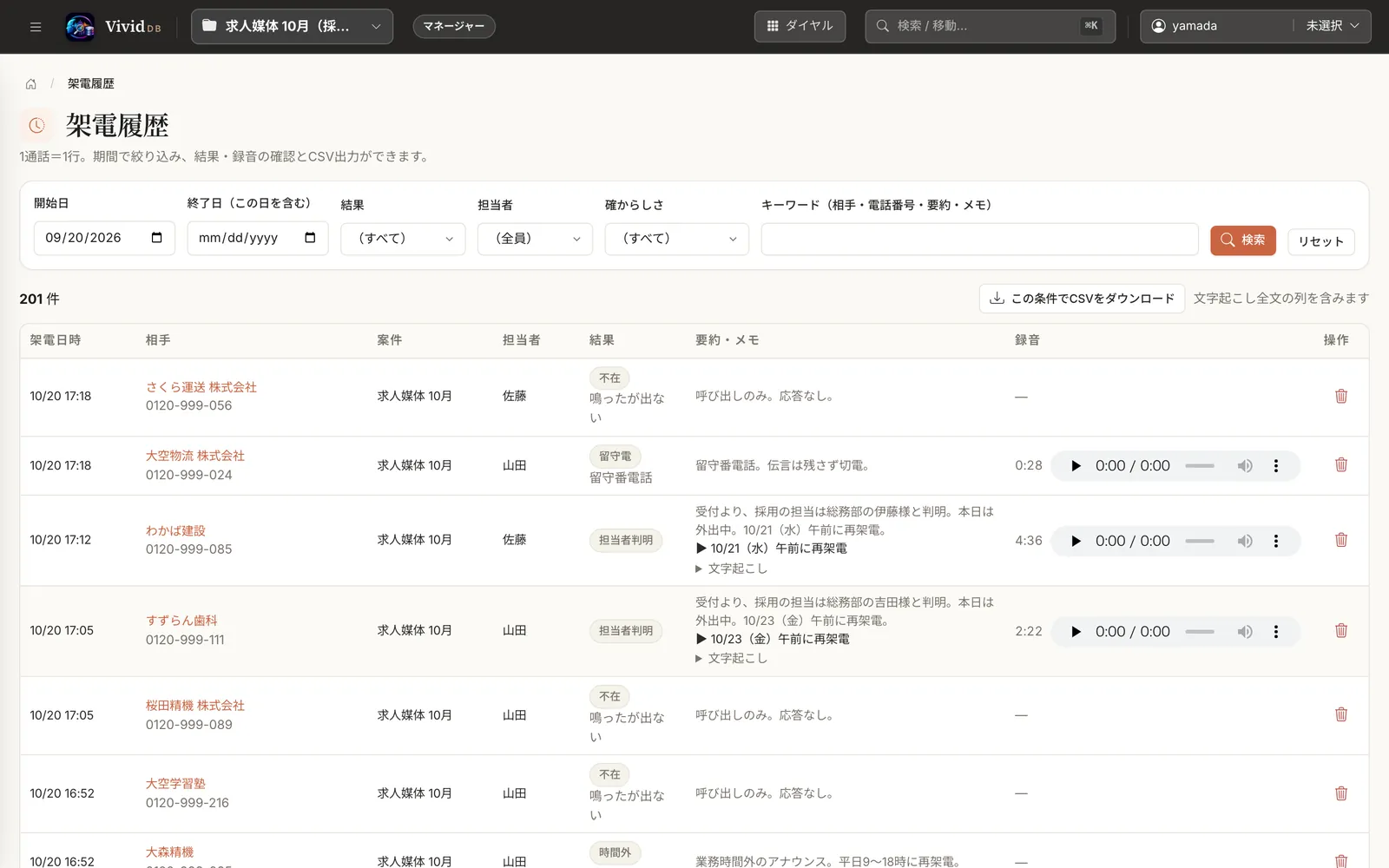
Task: Mute the 大空物流 recording audio
Action: [1245, 466]
